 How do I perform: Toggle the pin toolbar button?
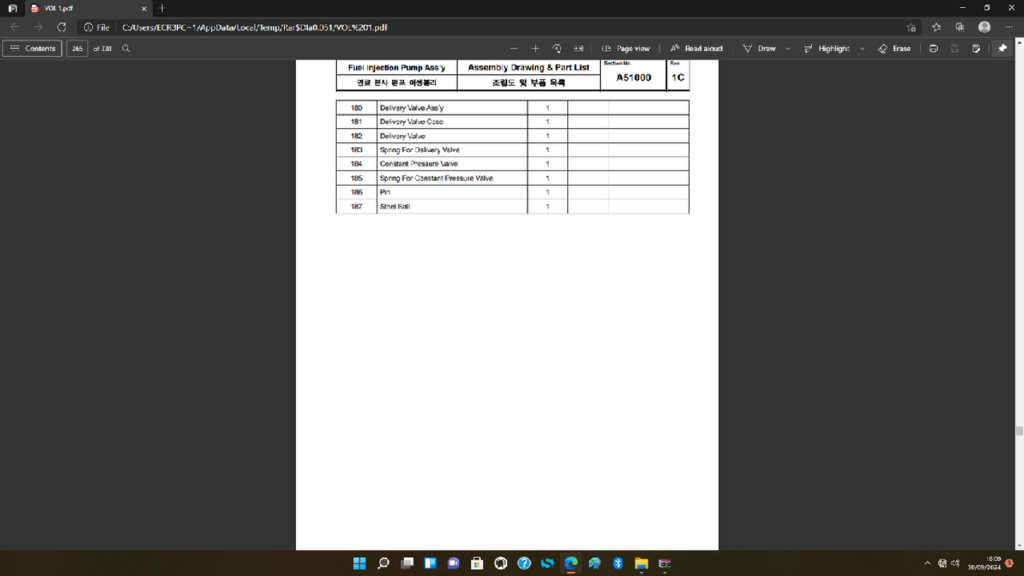point(1002,48)
